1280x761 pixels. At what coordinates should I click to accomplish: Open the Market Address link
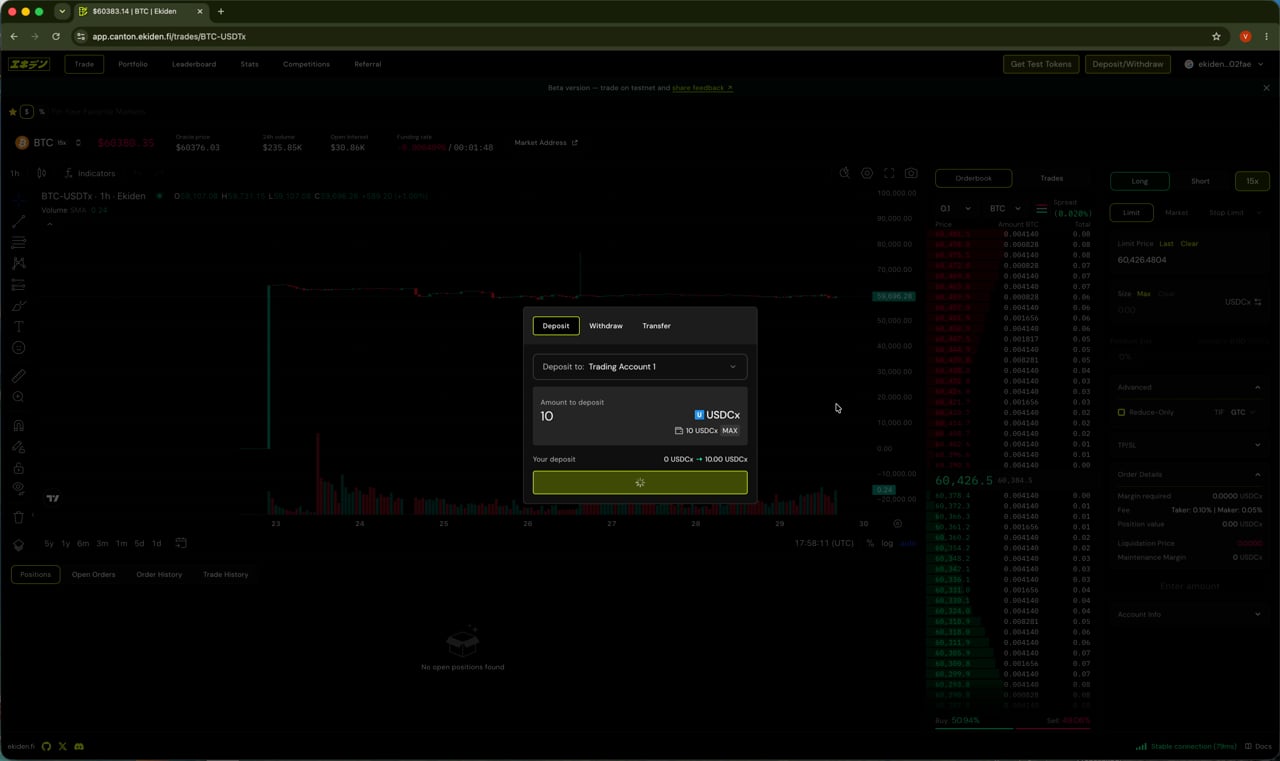pos(546,143)
